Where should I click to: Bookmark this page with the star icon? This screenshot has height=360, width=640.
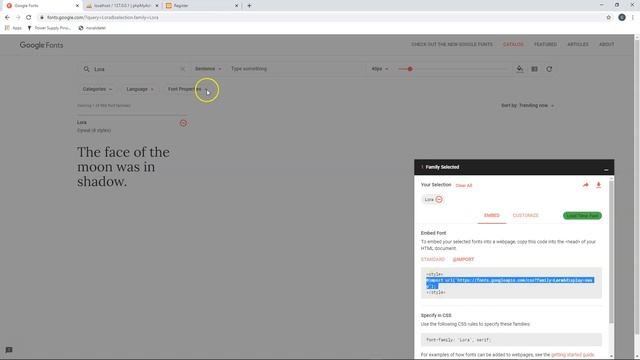tap(609, 18)
